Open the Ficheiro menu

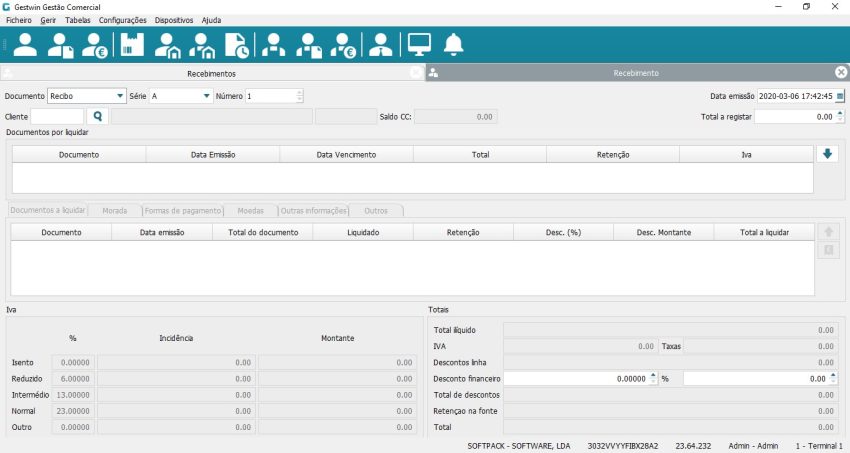pyautogui.click(x=18, y=20)
